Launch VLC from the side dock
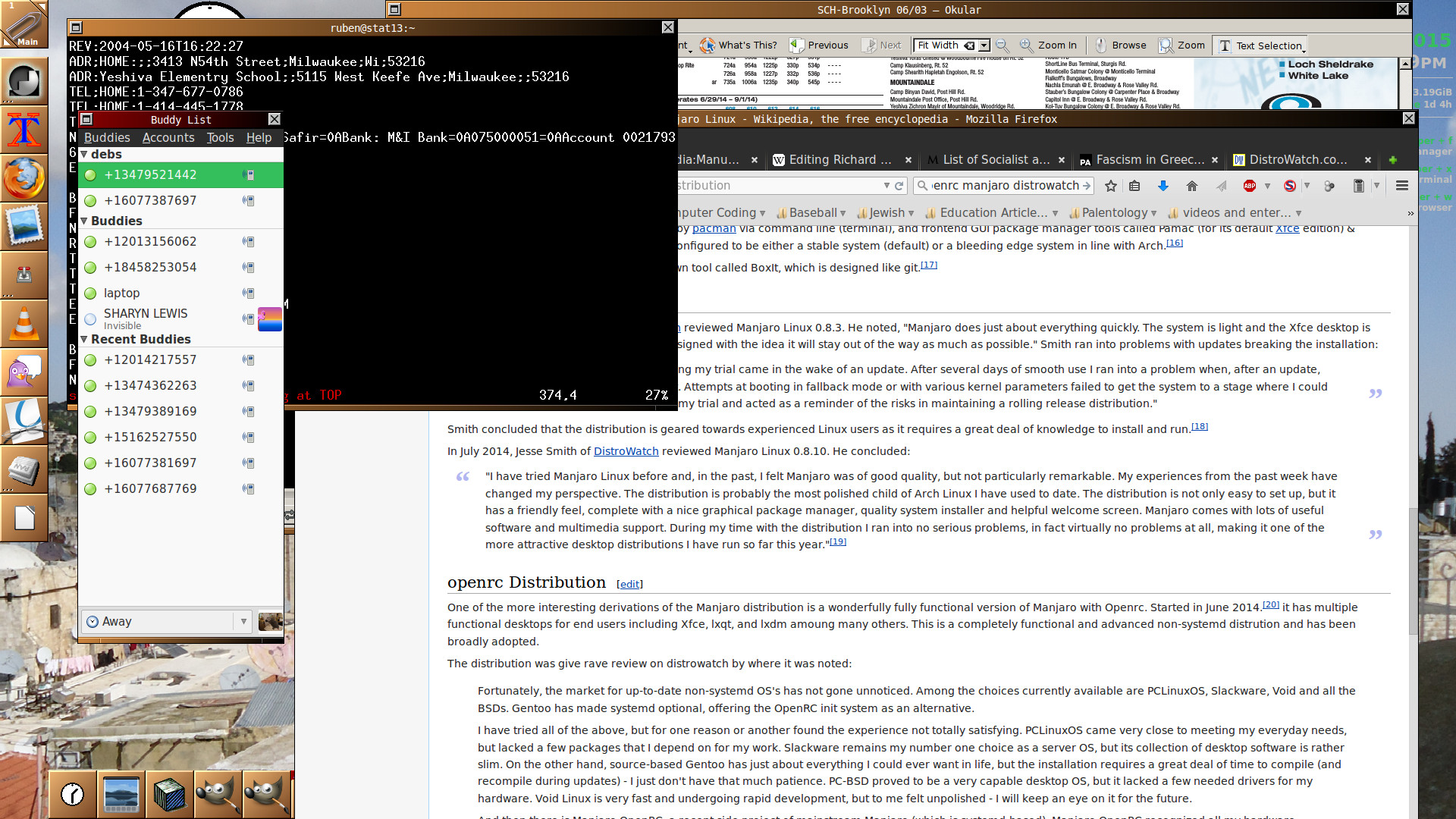 [24, 325]
